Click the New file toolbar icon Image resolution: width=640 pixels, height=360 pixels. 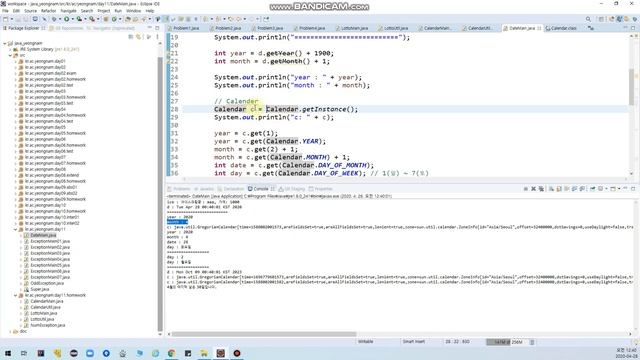click(5, 19)
